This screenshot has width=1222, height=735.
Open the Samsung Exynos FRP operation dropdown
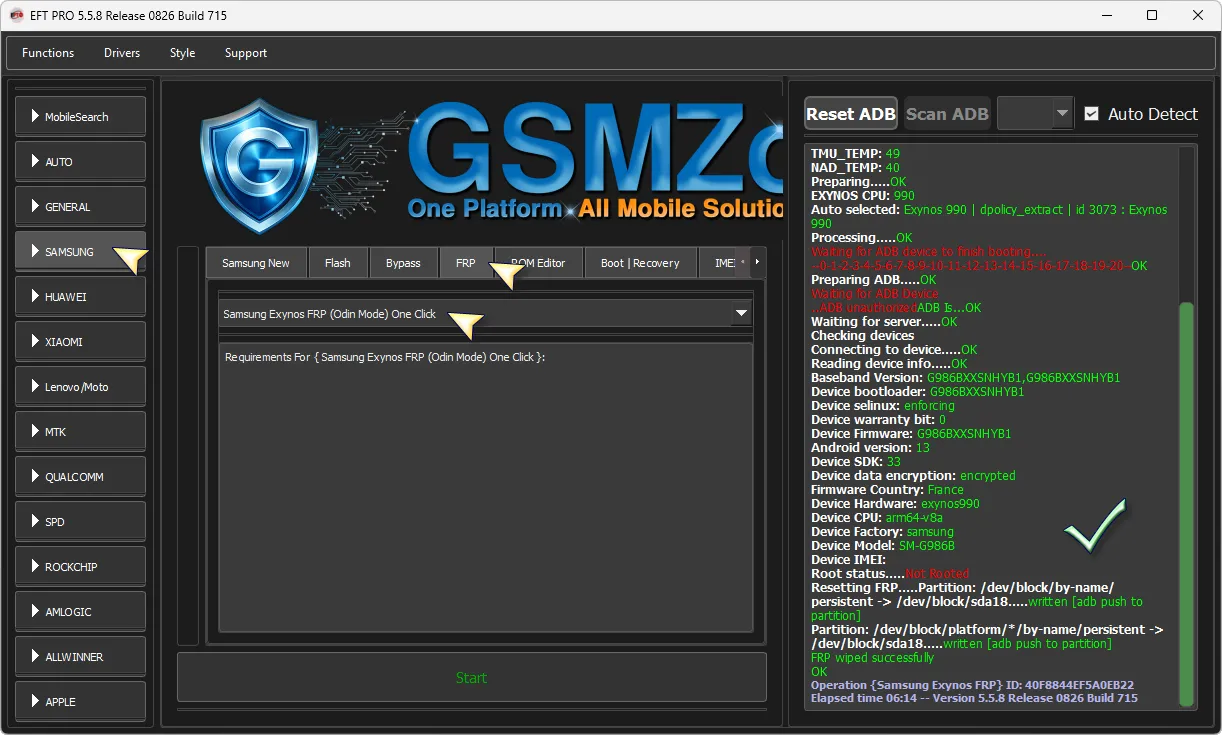click(485, 314)
